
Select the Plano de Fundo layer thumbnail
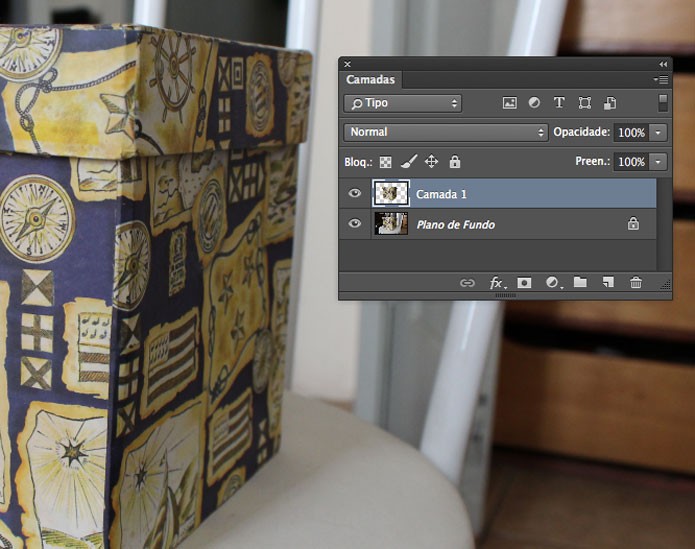(391, 224)
